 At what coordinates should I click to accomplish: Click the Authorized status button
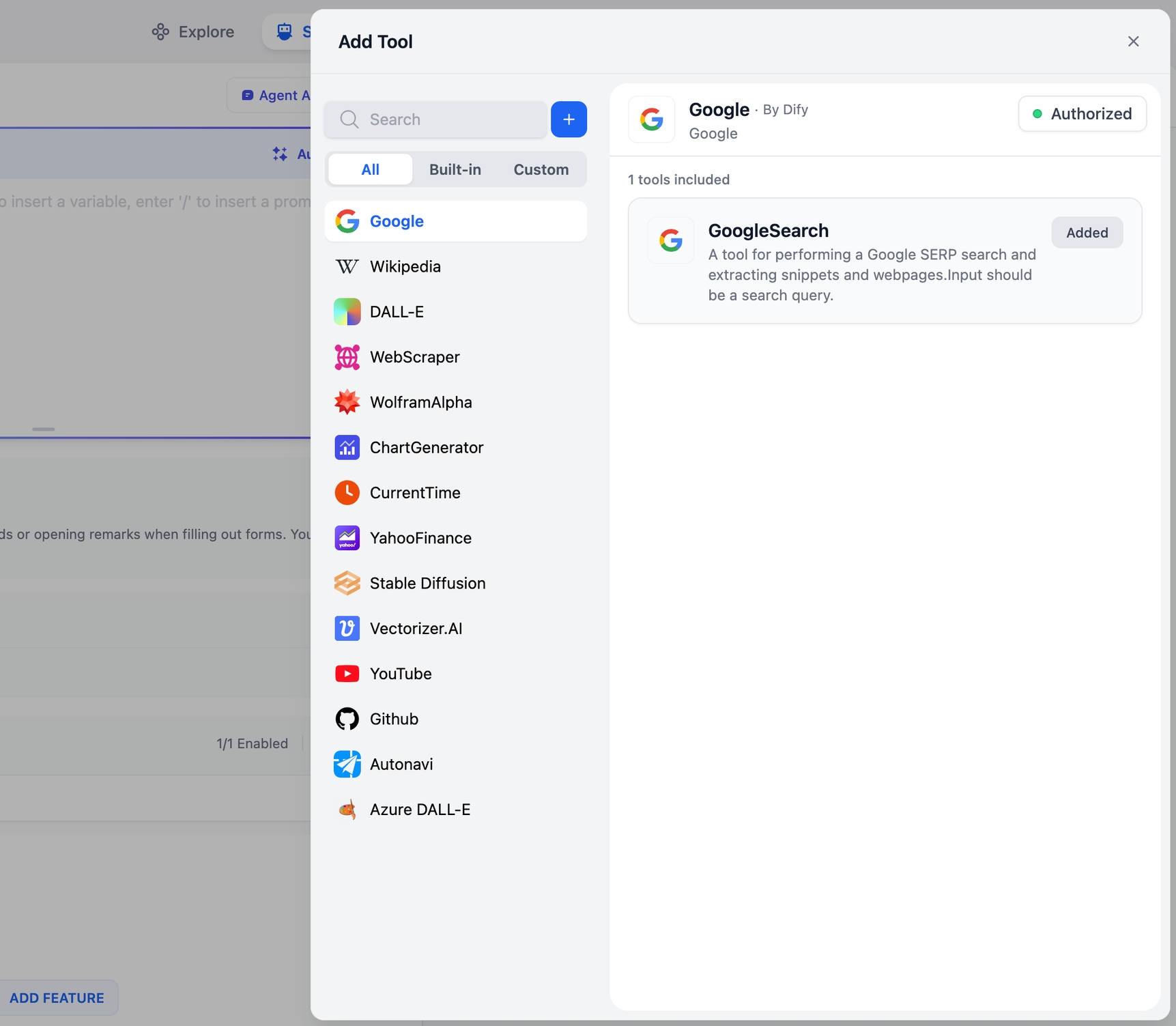[1082, 114]
